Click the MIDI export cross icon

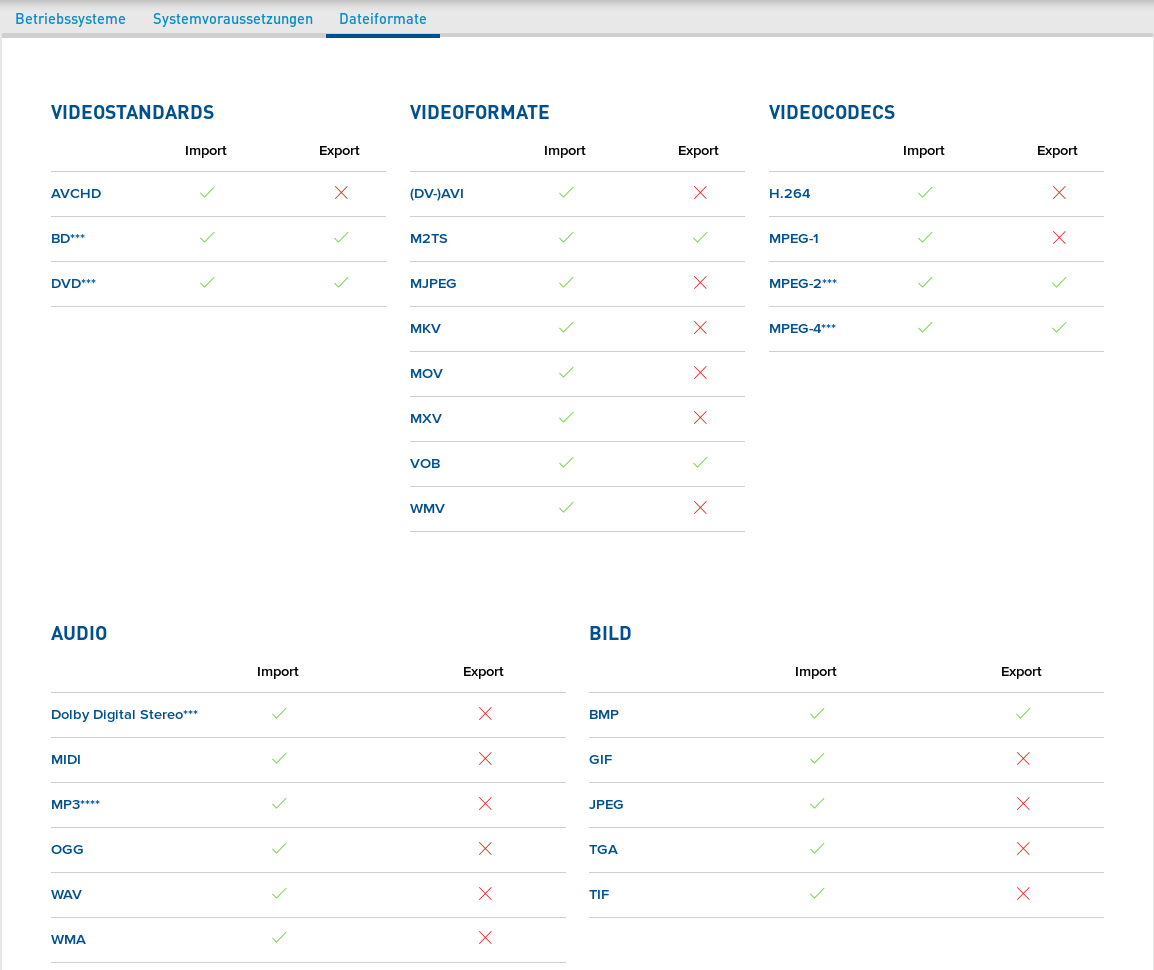tap(485, 758)
